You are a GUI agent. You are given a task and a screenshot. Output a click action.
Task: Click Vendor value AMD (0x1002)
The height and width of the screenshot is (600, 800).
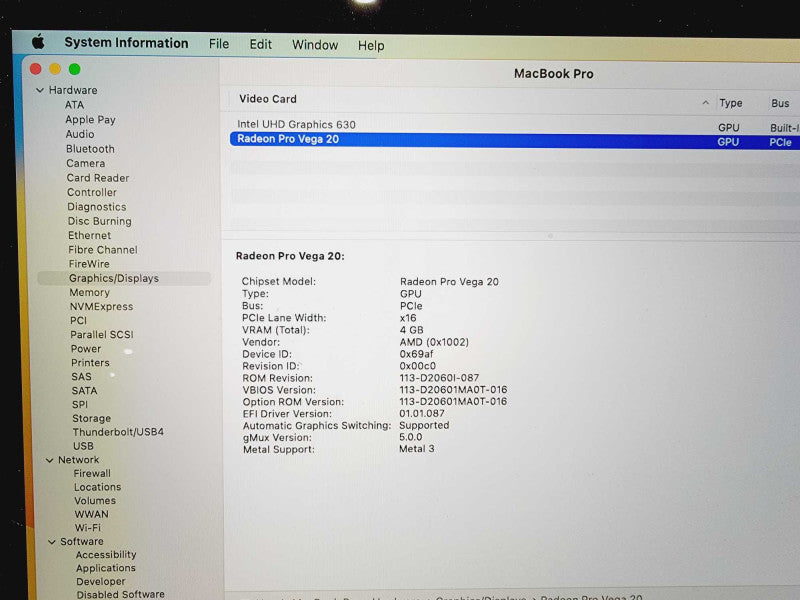pos(434,342)
